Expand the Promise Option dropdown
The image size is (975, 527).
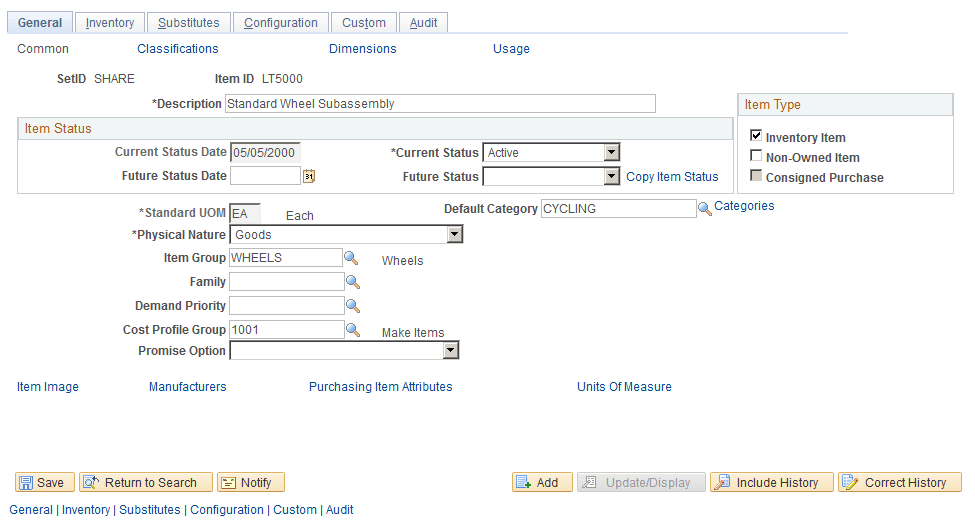pos(344,351)
